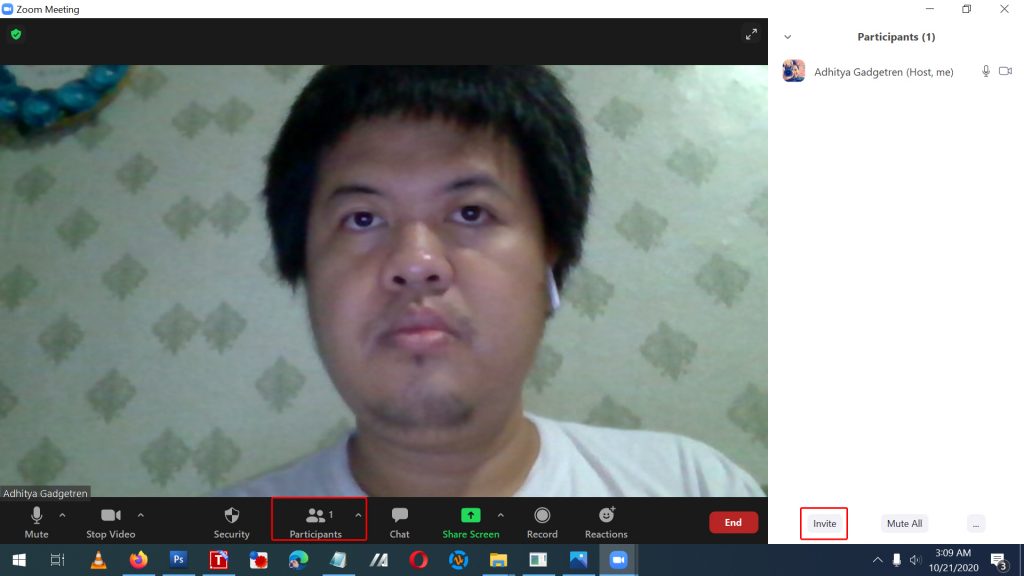Click Adhitya Gadgetren's microphone icon in the panel
The image size is (1024, 576).
click(986, 71)
